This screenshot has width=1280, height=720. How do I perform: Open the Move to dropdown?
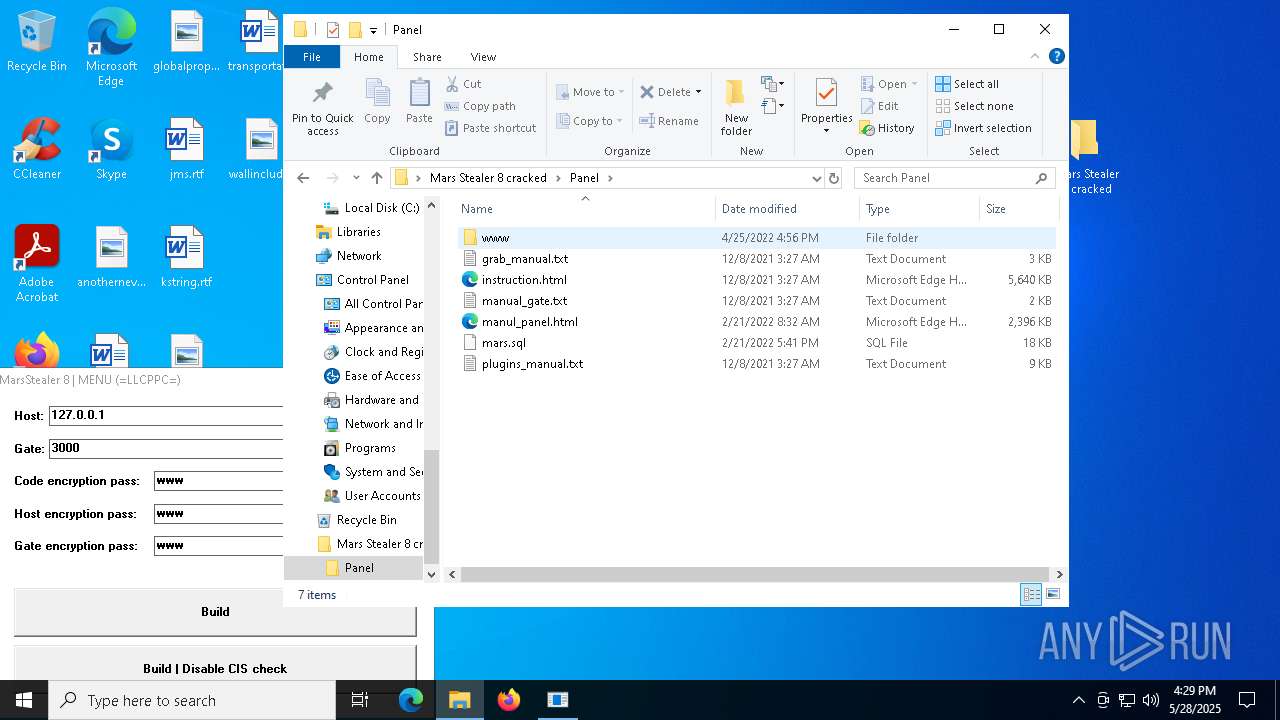pos(590,92)
